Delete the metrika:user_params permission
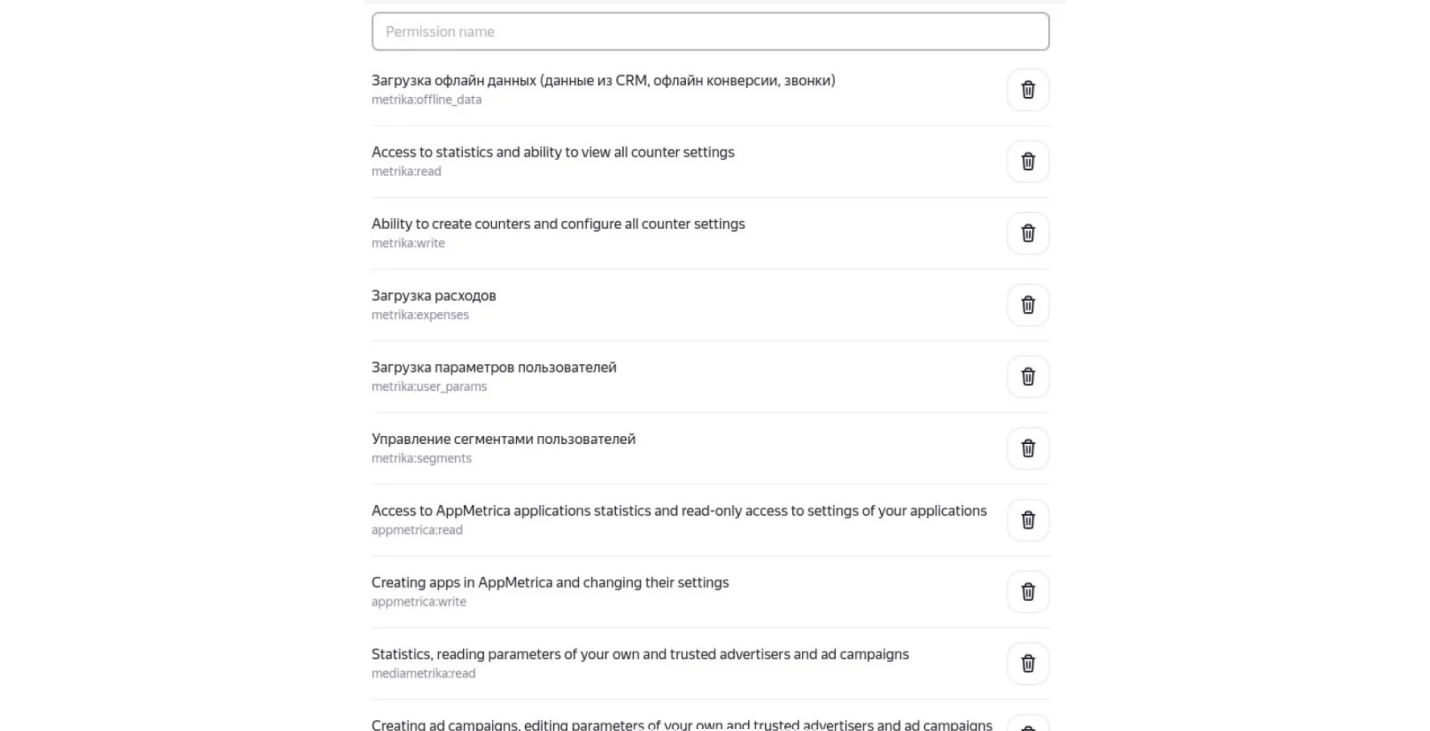The image size is (1430, 731). (x=1028, y=377)
